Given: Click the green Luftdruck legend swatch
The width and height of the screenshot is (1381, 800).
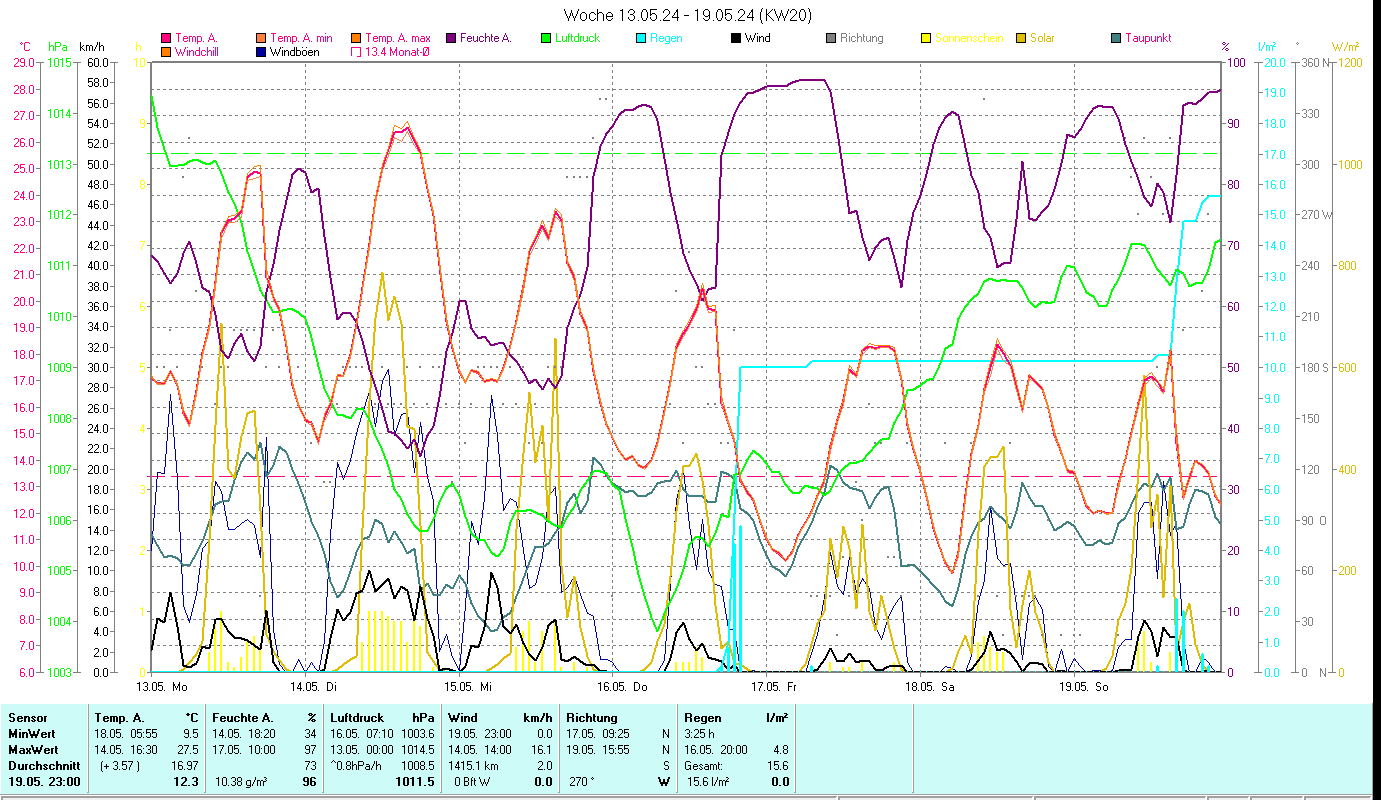Looking at the screenshot, I should click(x=547, y=38).
